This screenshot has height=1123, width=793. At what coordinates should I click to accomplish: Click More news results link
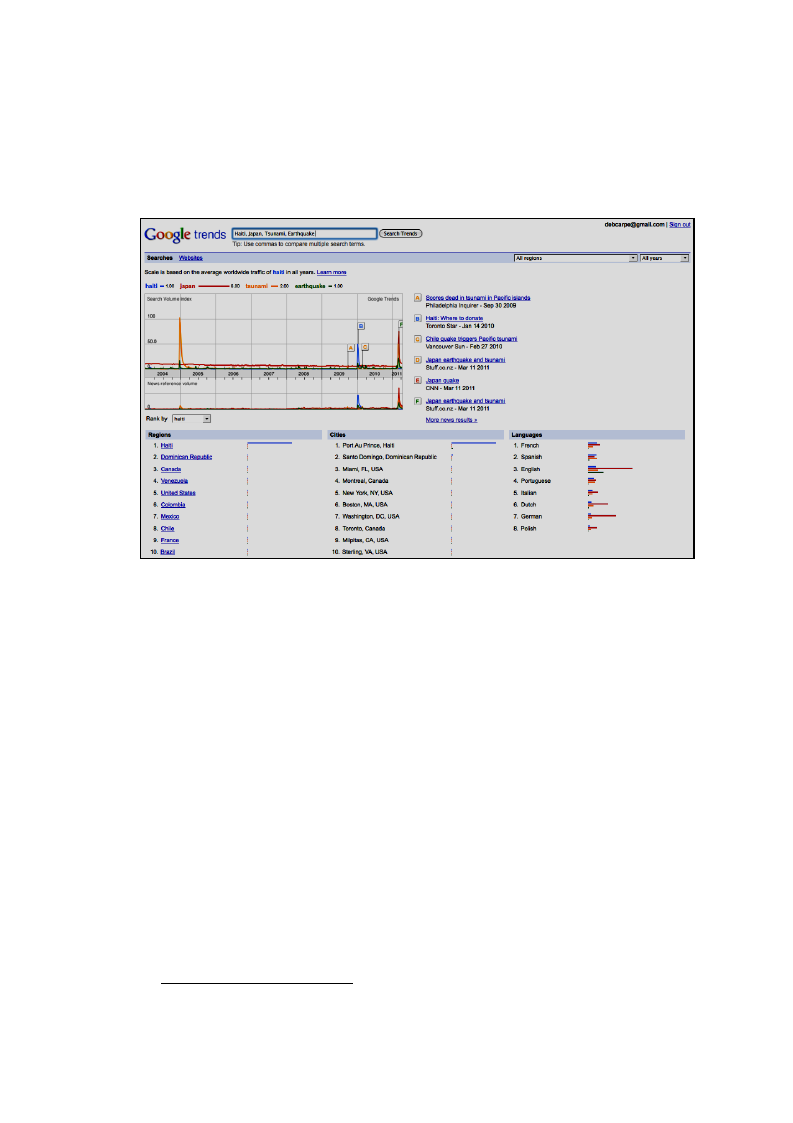pyautogui.click(x=451, y=420)
